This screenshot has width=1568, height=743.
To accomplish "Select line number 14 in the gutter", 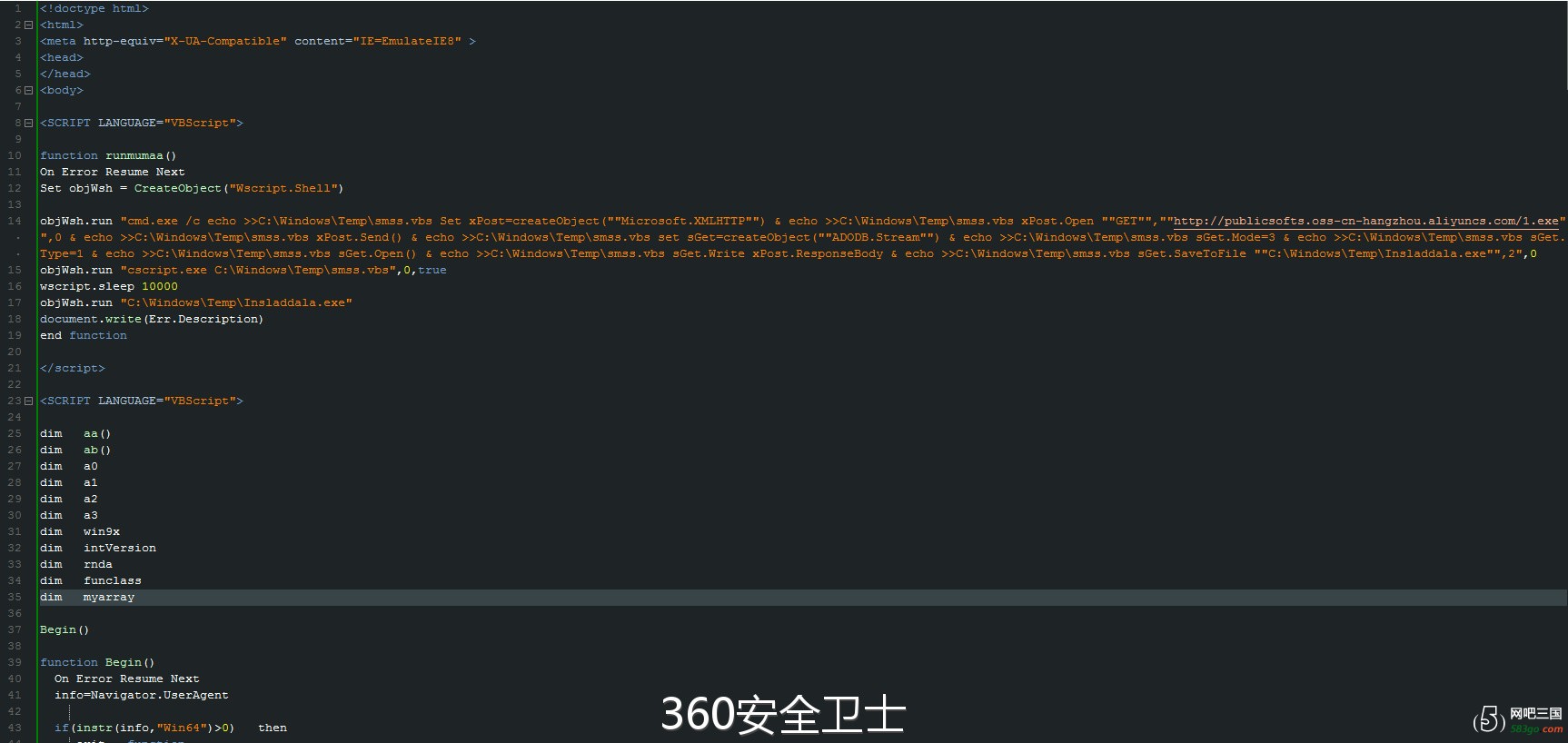I will coord(15,221).
